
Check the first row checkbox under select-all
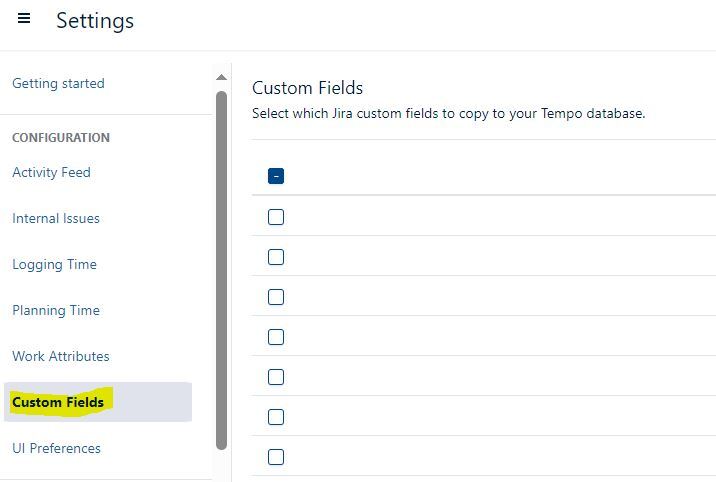click(x=276, y=217)
